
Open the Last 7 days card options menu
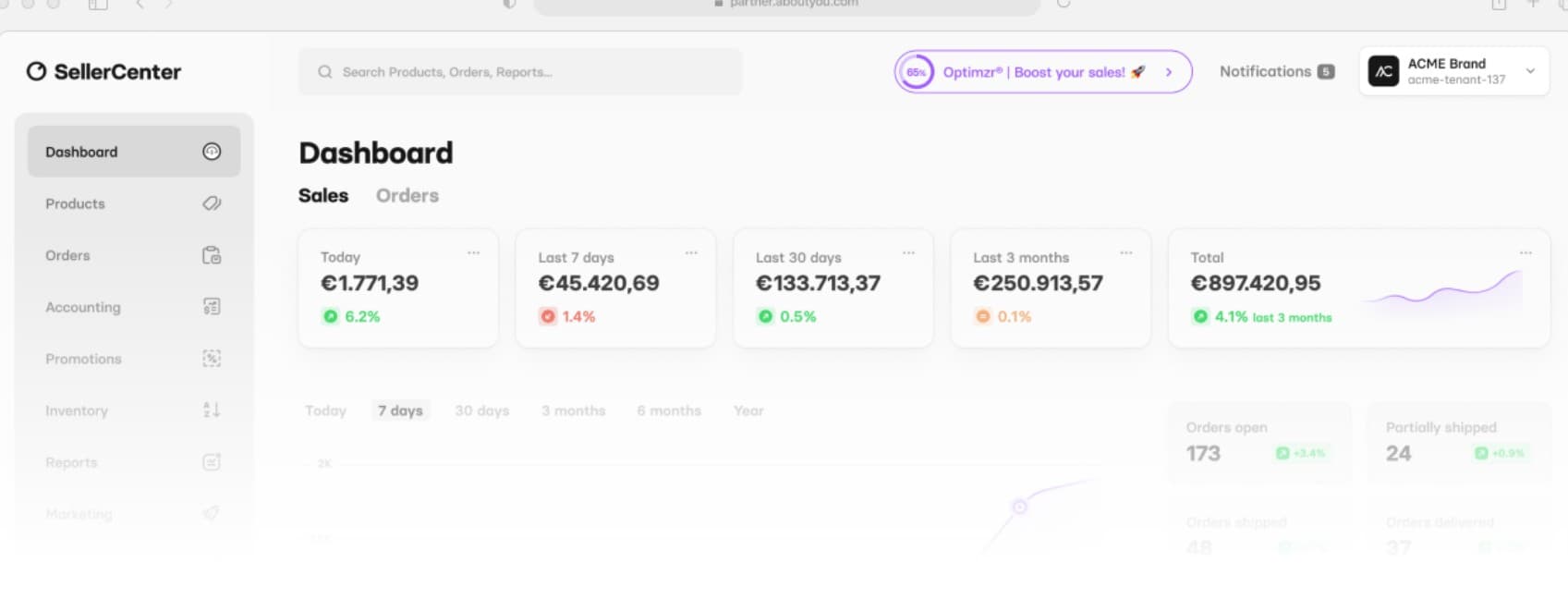(691, 252)
